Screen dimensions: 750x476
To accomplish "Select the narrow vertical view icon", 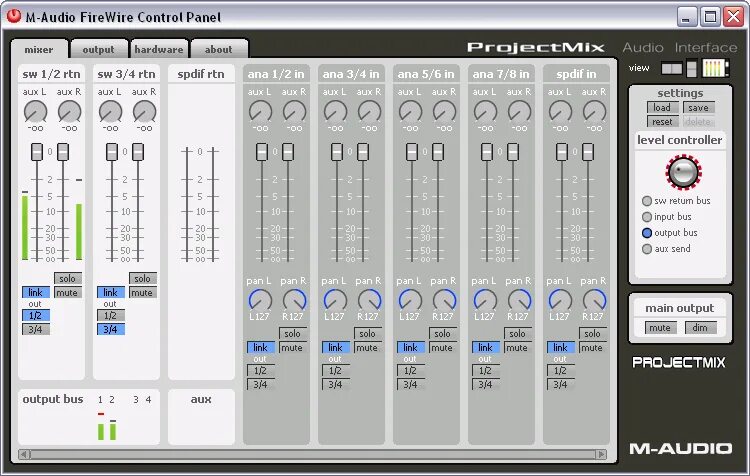I will coord(692,68).
